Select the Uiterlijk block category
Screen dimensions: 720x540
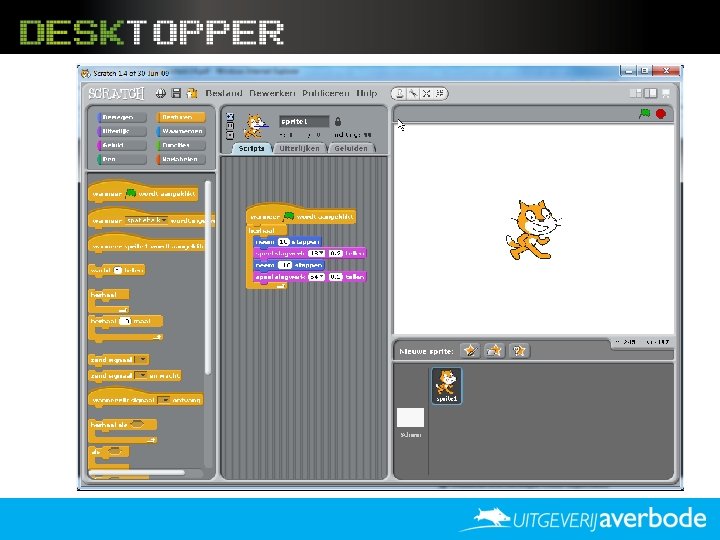(122, 131)
